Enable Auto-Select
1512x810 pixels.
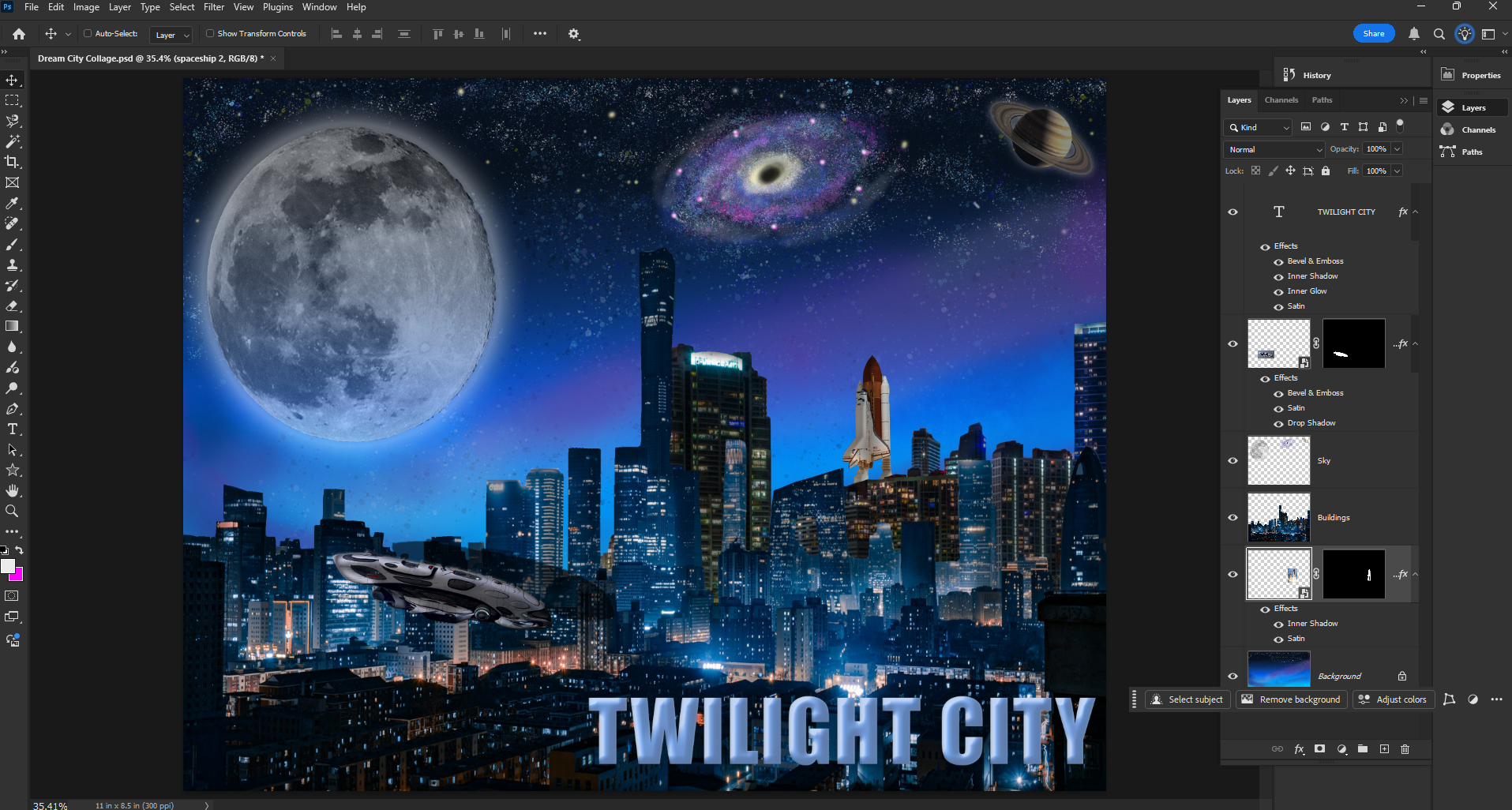[89, 33]
